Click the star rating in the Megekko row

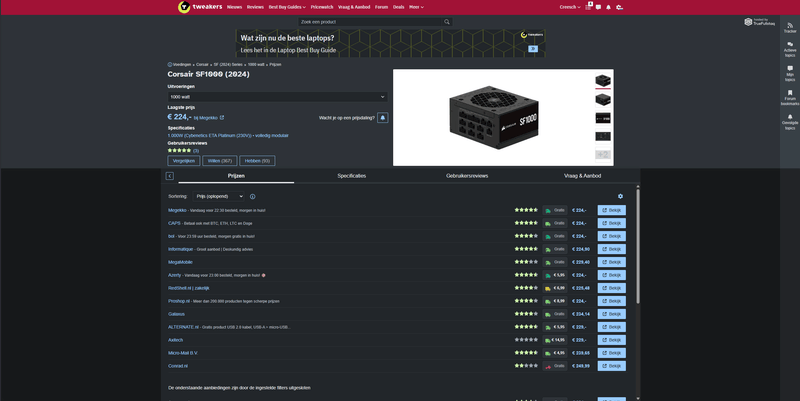(x=526, y=210)
